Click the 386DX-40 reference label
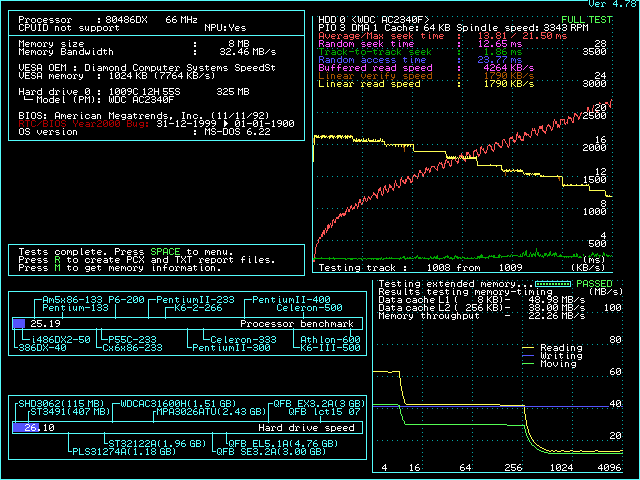640x480 pixels. click(x=42, y=348)
